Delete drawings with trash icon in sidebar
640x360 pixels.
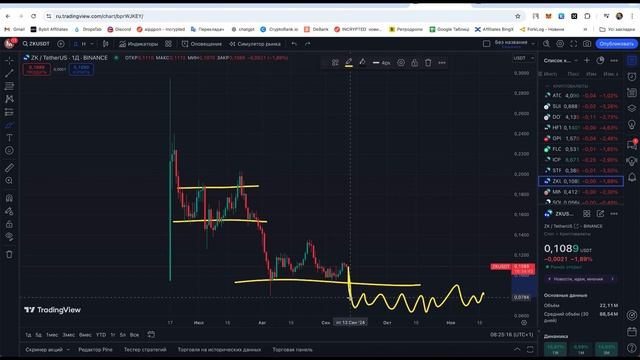coord(9,255)
